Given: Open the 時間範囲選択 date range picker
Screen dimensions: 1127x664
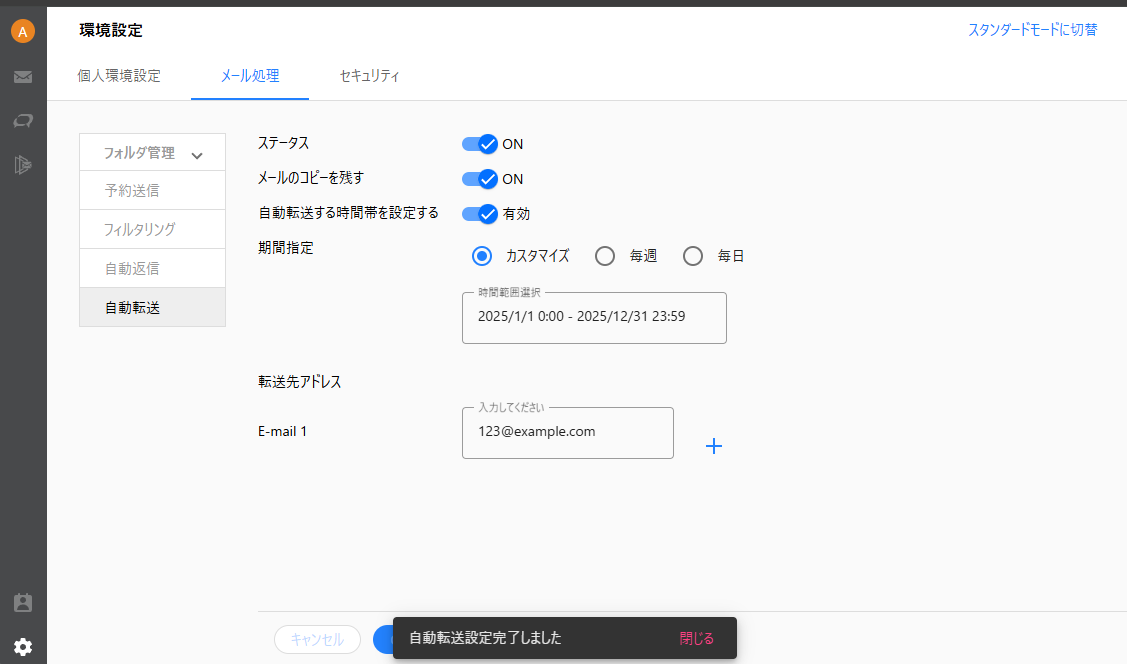Looking at the screenshot, I should (x=594, y=318).
